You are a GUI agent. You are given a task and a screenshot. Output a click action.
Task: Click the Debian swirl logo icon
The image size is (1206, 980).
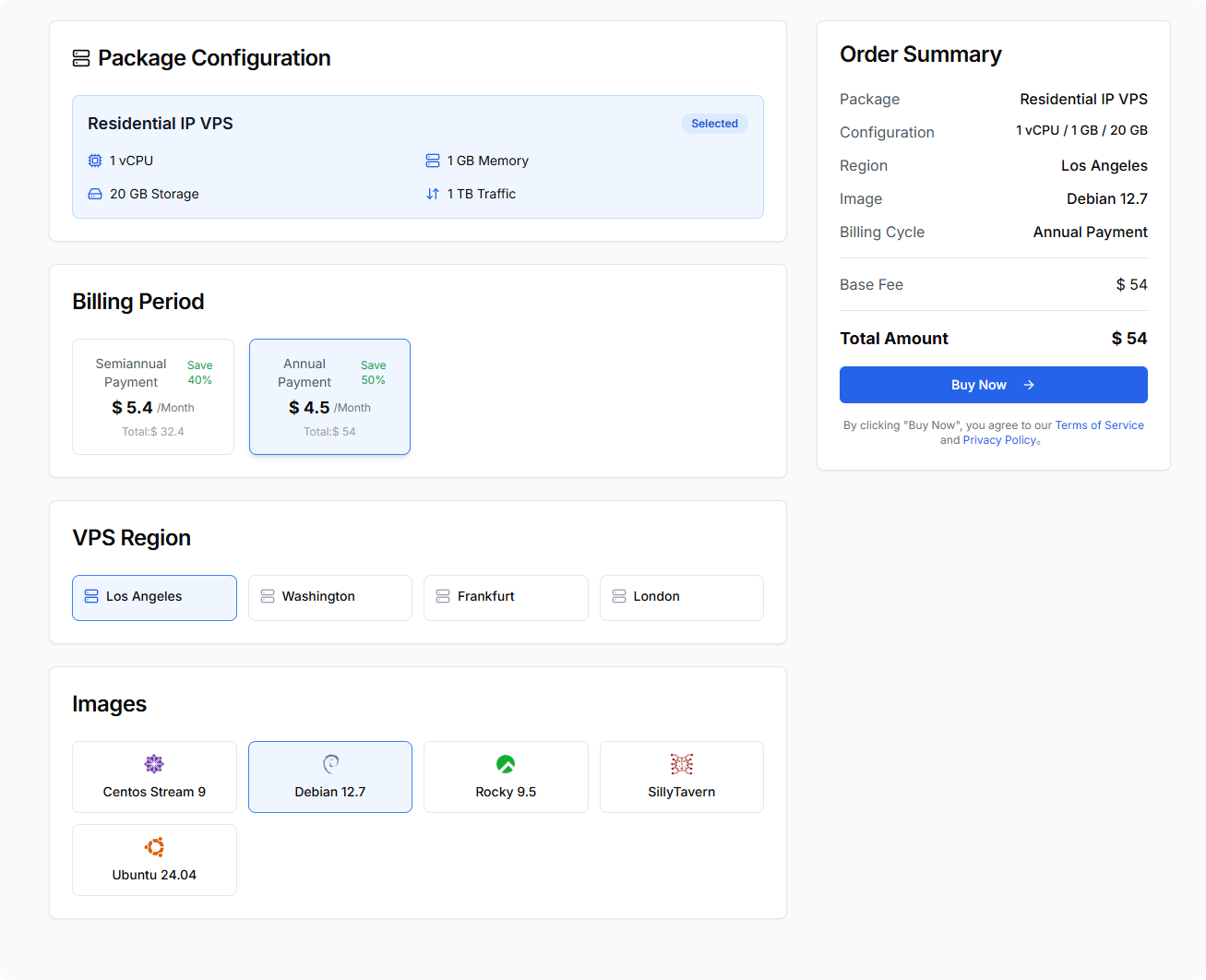330,764
